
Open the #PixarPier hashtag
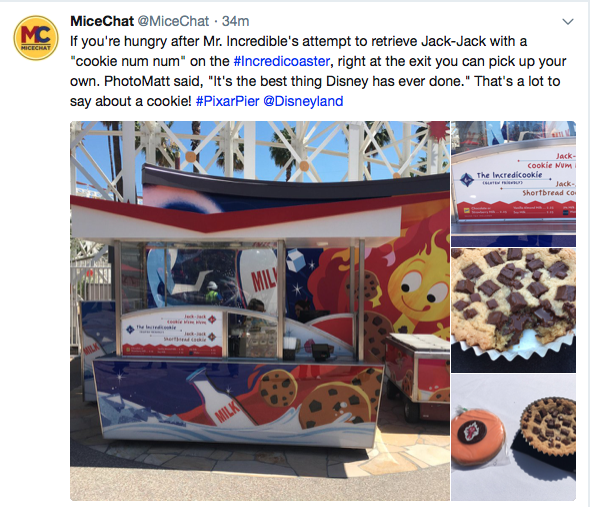[228, 101]
